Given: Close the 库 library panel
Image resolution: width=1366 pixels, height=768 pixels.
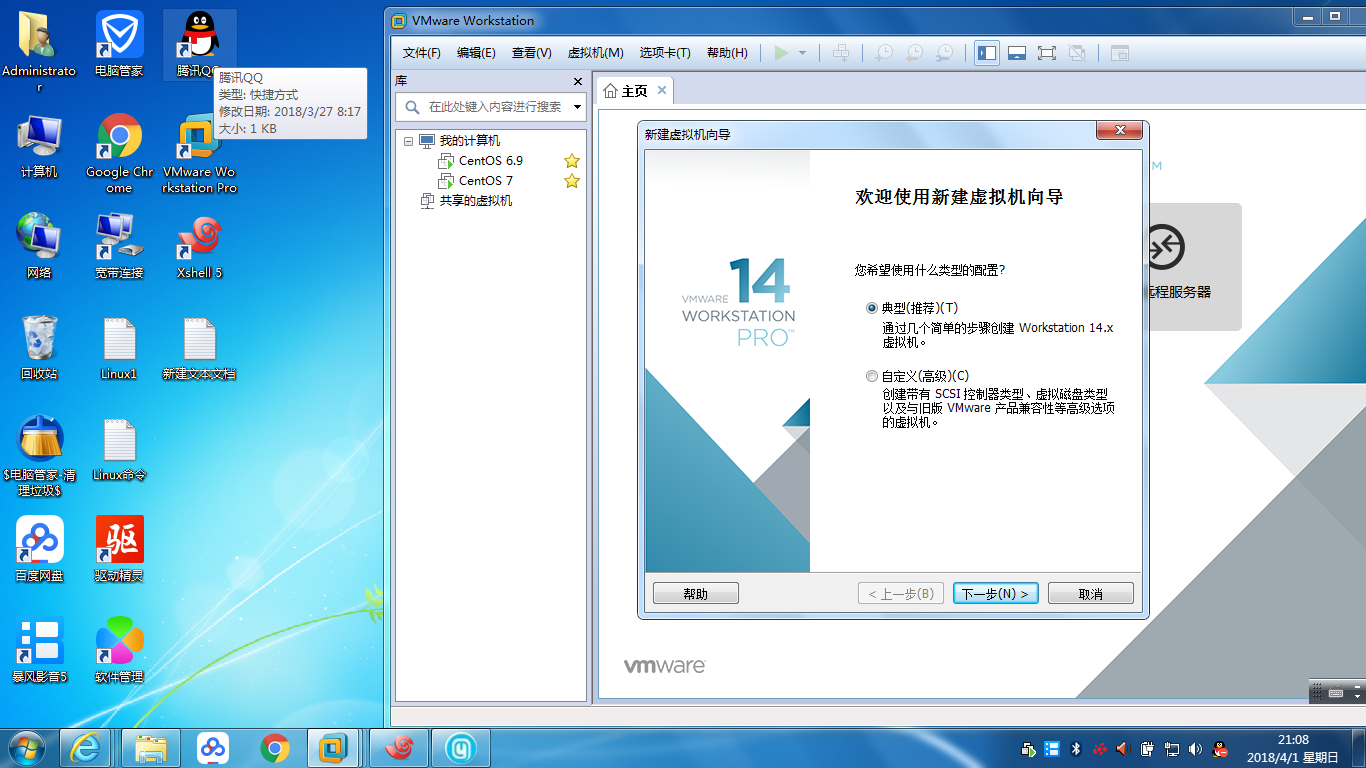Looking at the screenshot, I should [x=577, y=81].
